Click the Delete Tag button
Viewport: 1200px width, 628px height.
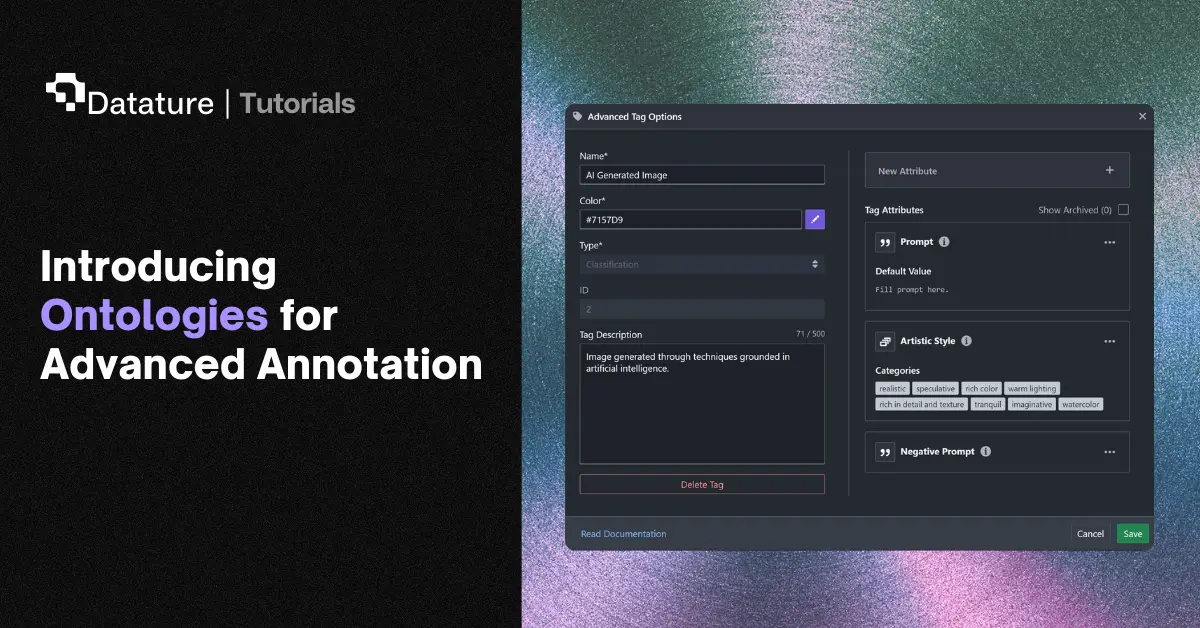point(701,484)
